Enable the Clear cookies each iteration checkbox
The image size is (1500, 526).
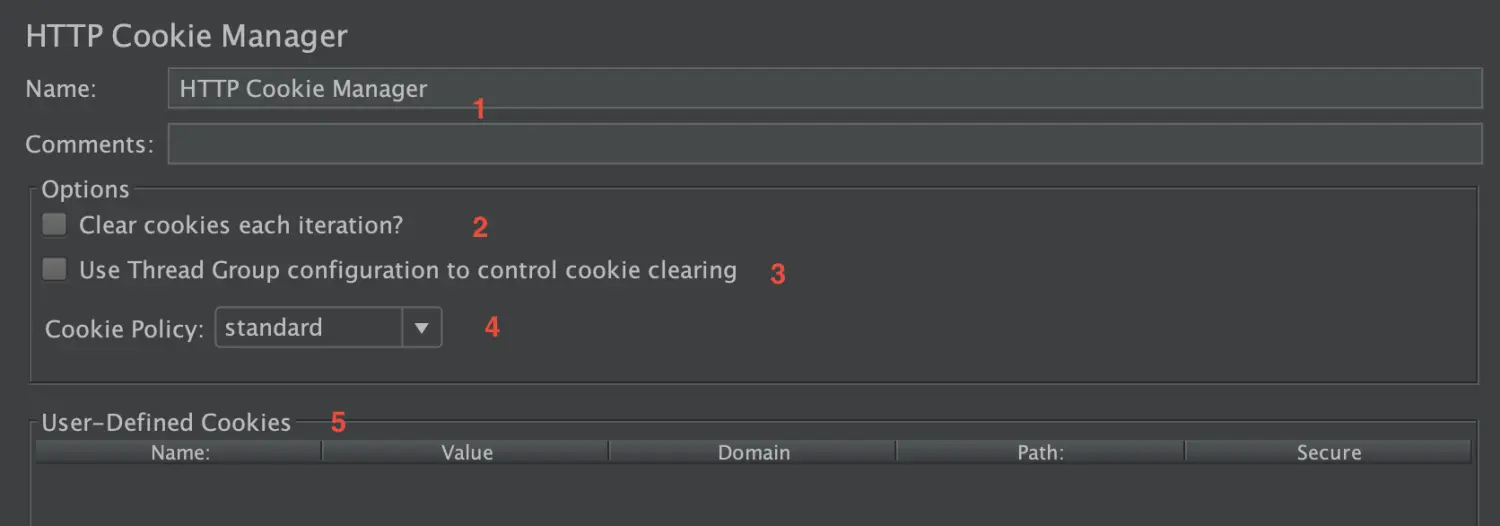coord(54,225)
